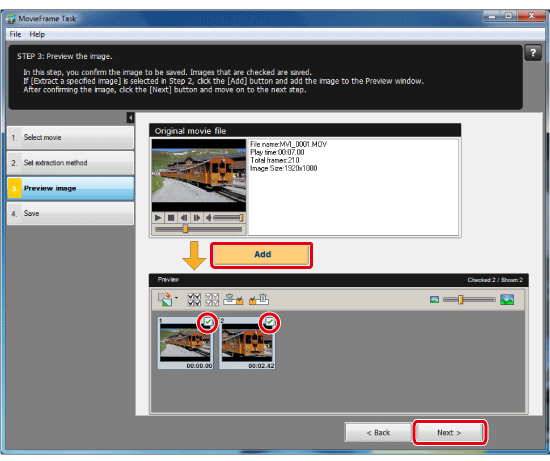Click the Next button

point(449,433)
